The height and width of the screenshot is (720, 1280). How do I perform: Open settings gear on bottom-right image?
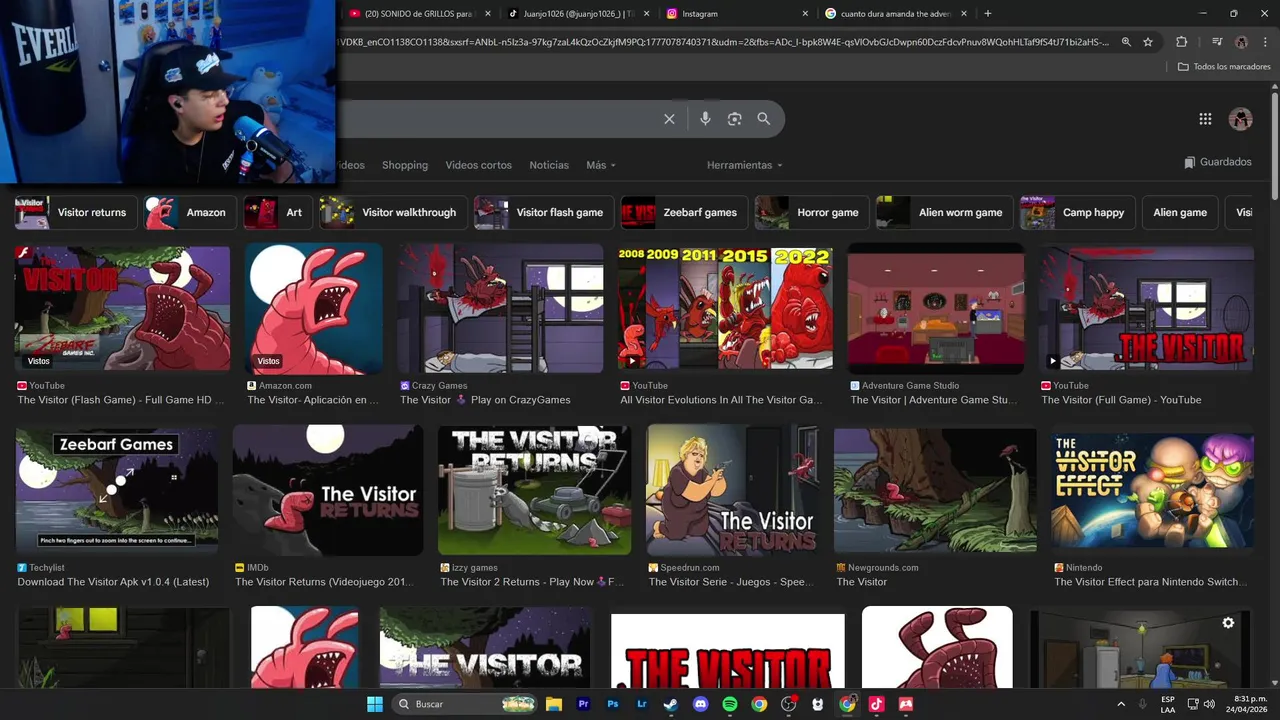1228,623
